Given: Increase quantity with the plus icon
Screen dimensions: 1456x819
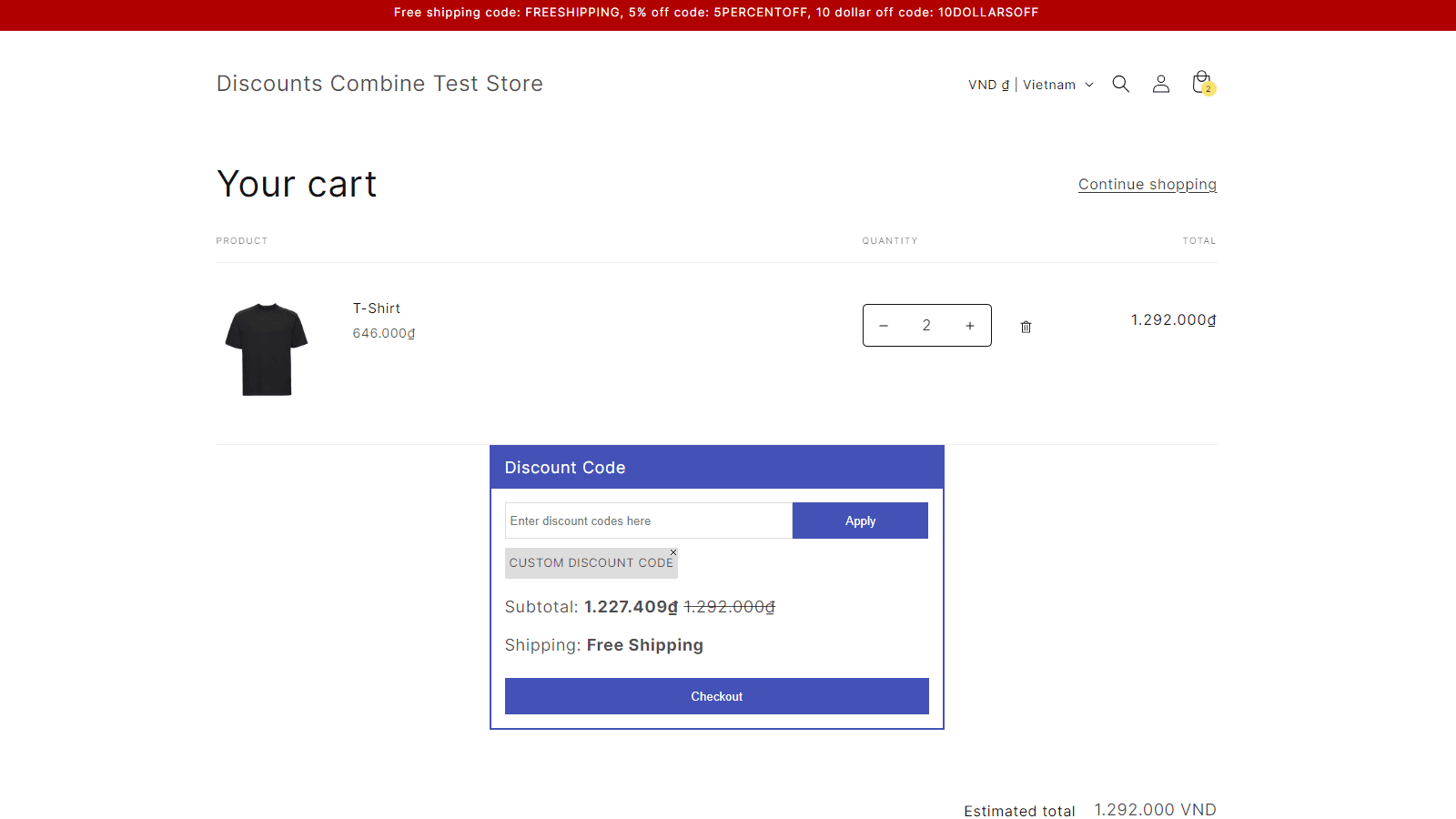Looking at the screenshot, I should (969, 325).
